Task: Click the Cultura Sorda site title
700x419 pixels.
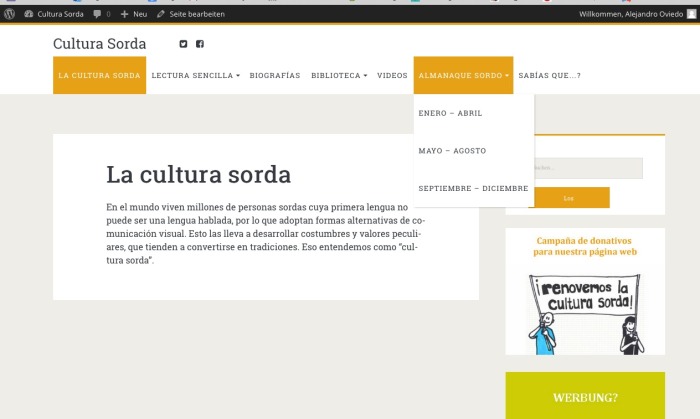Action: (100, 44)
